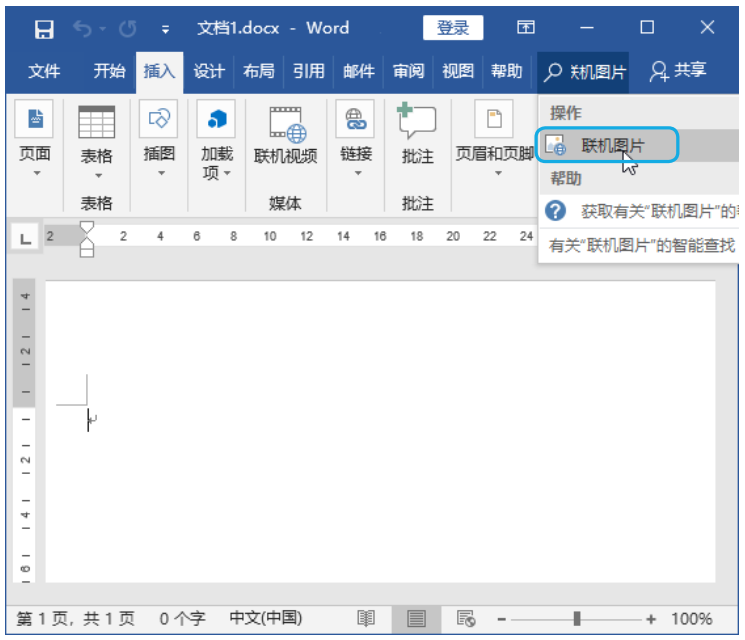Insert a comment with 批注 icon
Image resolution: width=745 pixels, height=640 pixels.
coord(417,134)
